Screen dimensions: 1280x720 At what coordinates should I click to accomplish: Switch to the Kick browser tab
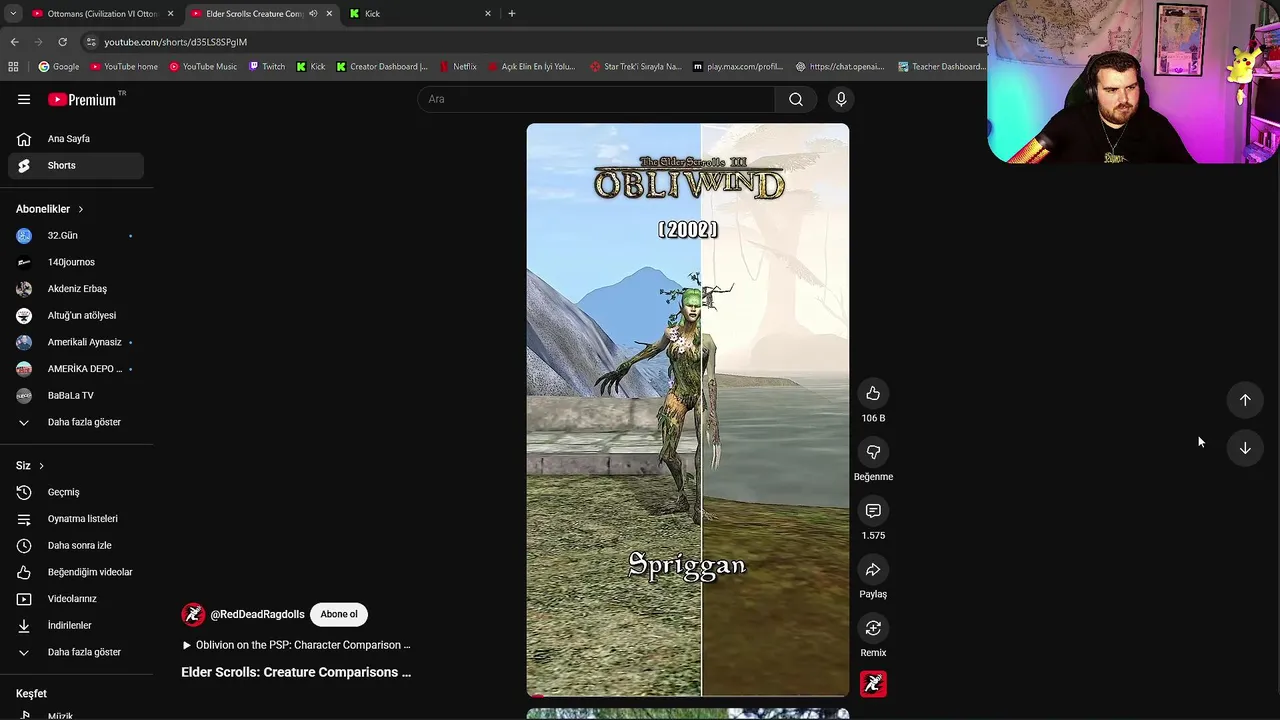click(x=420, y=14)
